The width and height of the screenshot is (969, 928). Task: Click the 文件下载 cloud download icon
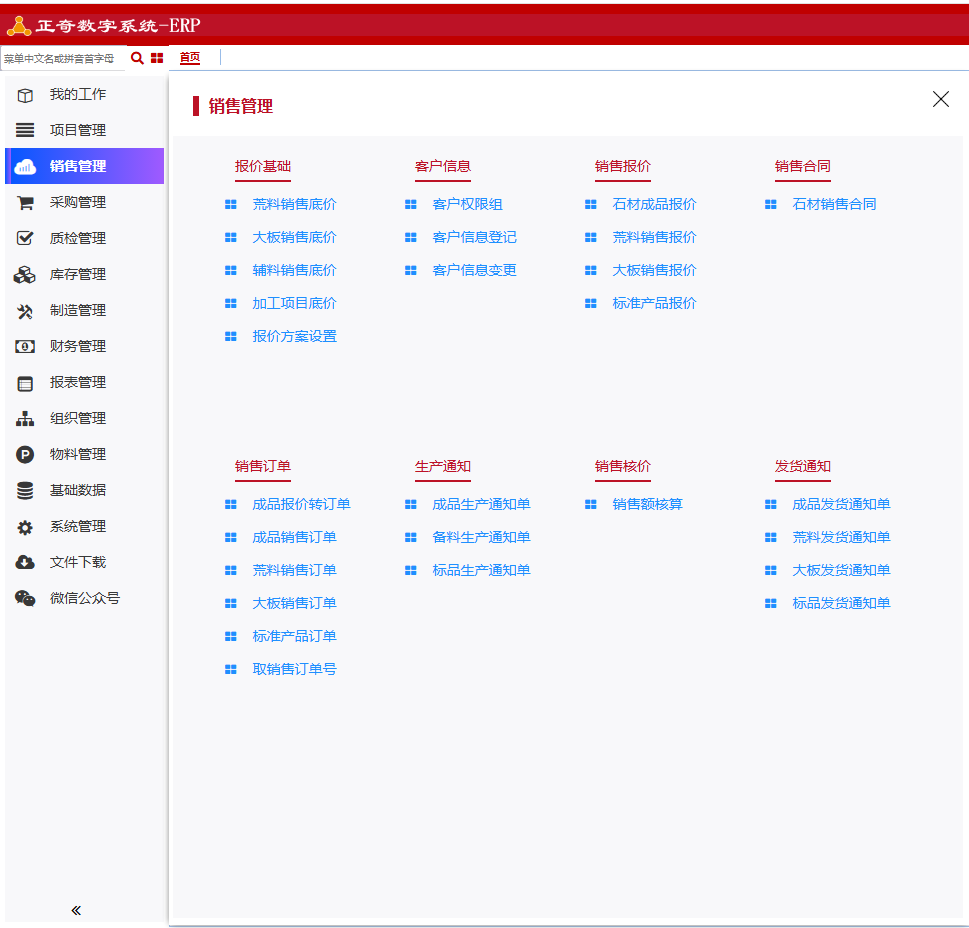25,562
